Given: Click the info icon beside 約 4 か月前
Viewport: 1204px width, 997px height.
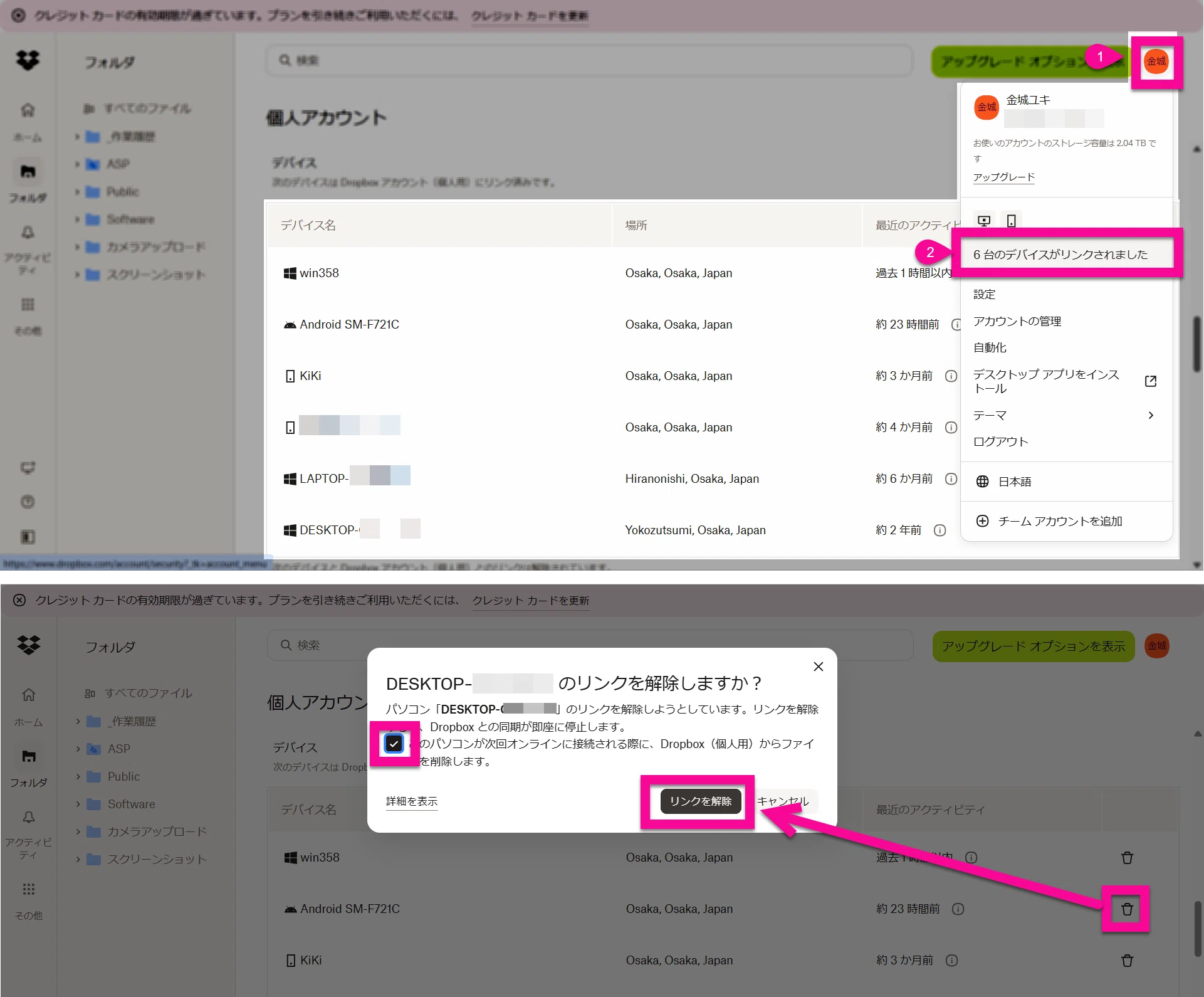Looking at the screenshot, I should [x=951, y=428].
